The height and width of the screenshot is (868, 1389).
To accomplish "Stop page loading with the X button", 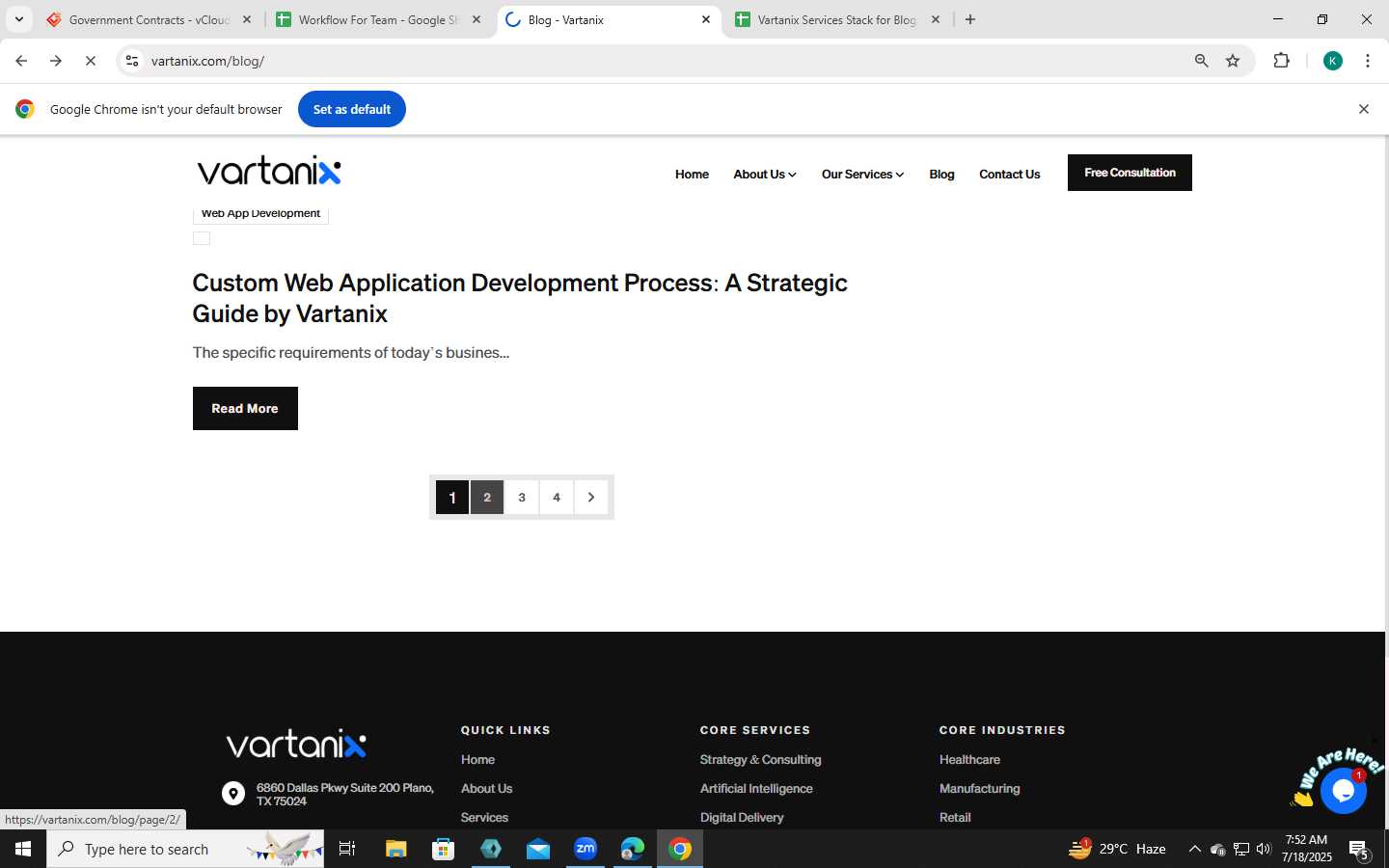I will [x=91, y=61].
